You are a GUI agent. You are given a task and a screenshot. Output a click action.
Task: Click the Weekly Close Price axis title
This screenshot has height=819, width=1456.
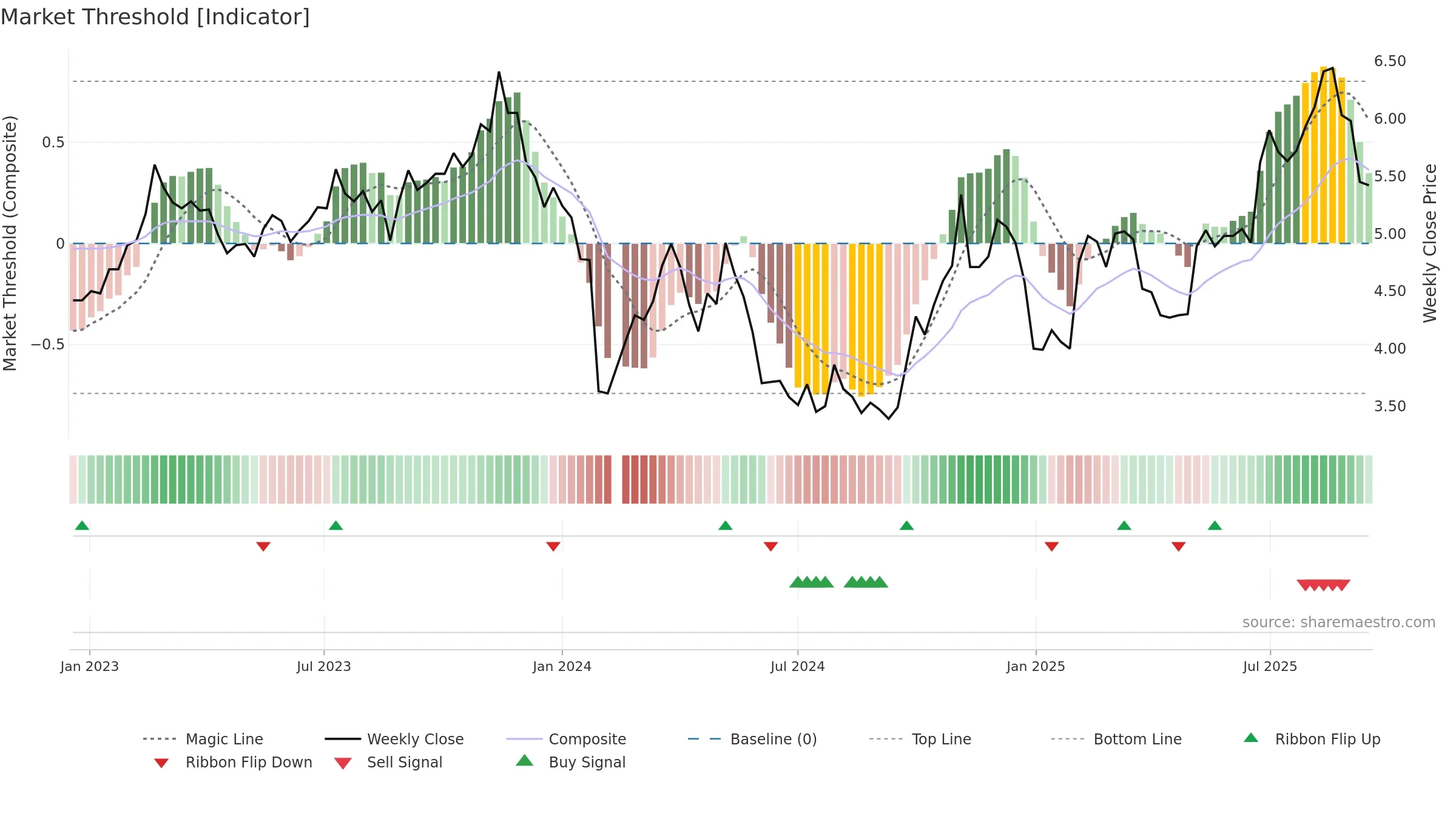pos(1430,243)
